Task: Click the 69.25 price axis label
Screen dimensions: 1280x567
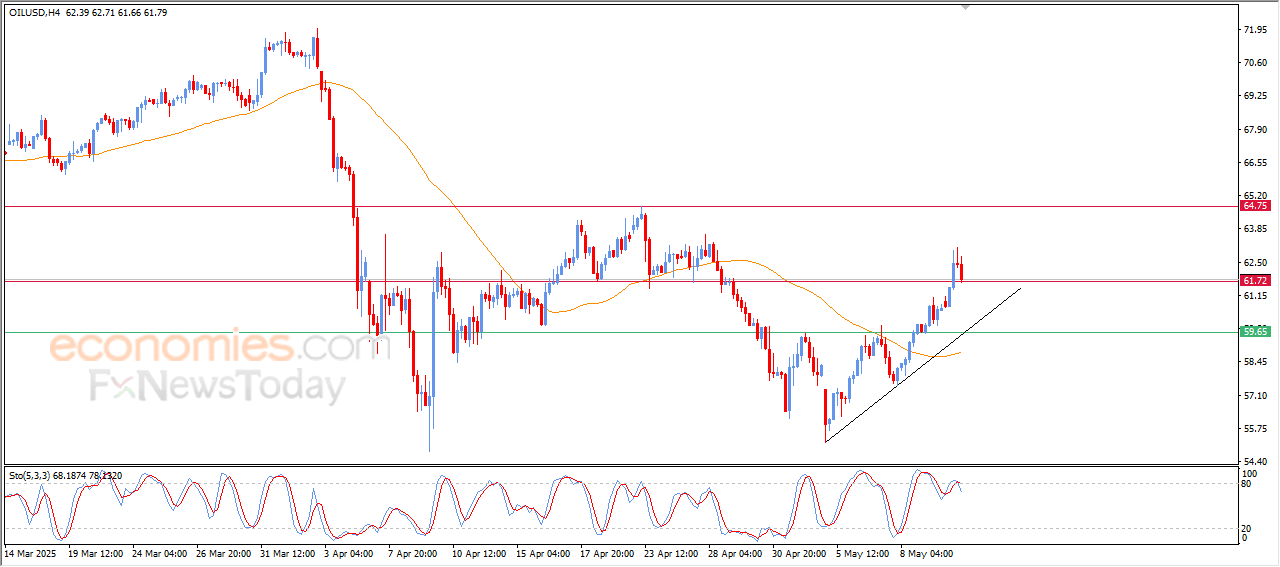Action: pos(1254,96)
